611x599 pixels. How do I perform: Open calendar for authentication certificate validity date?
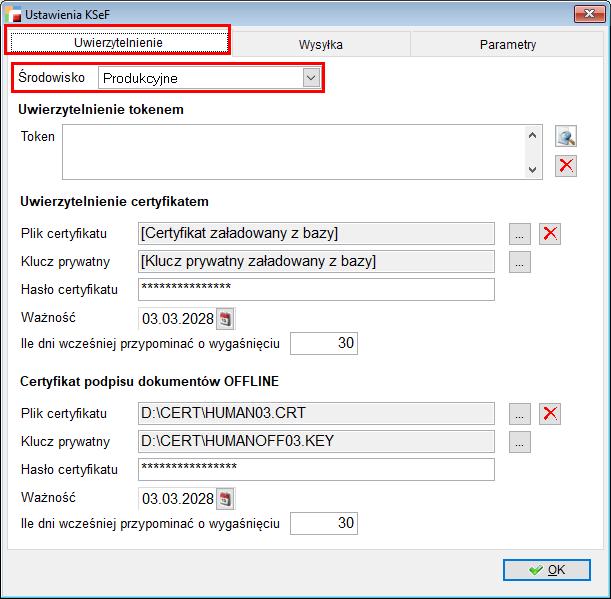[225, 319]
